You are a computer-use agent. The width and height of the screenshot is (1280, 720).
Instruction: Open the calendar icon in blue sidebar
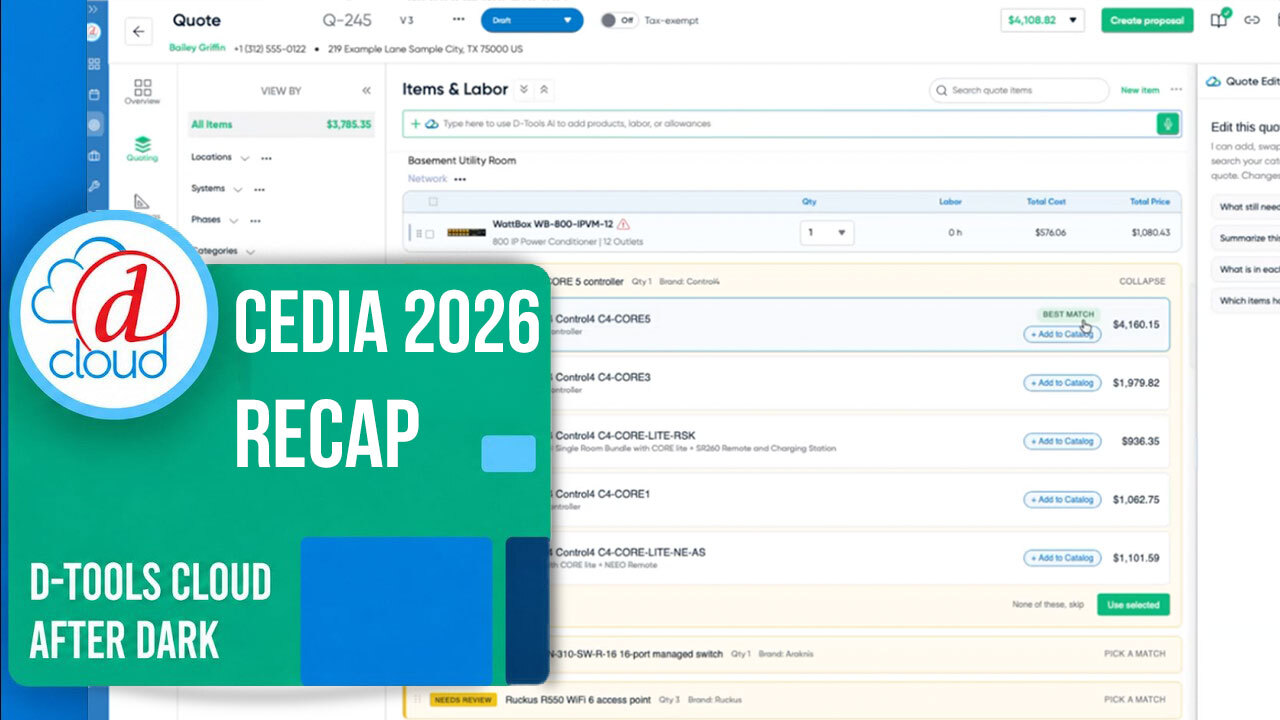[x=94, y=95]
